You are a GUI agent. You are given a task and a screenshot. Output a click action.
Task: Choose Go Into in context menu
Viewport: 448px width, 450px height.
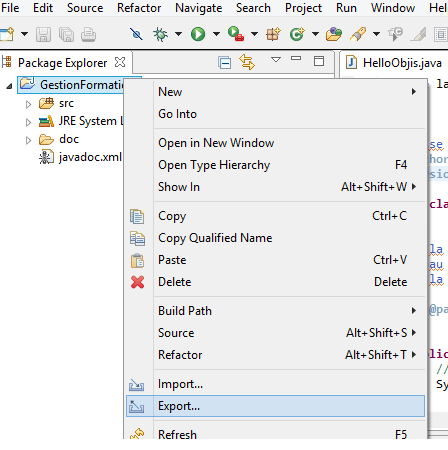point(275,114)
